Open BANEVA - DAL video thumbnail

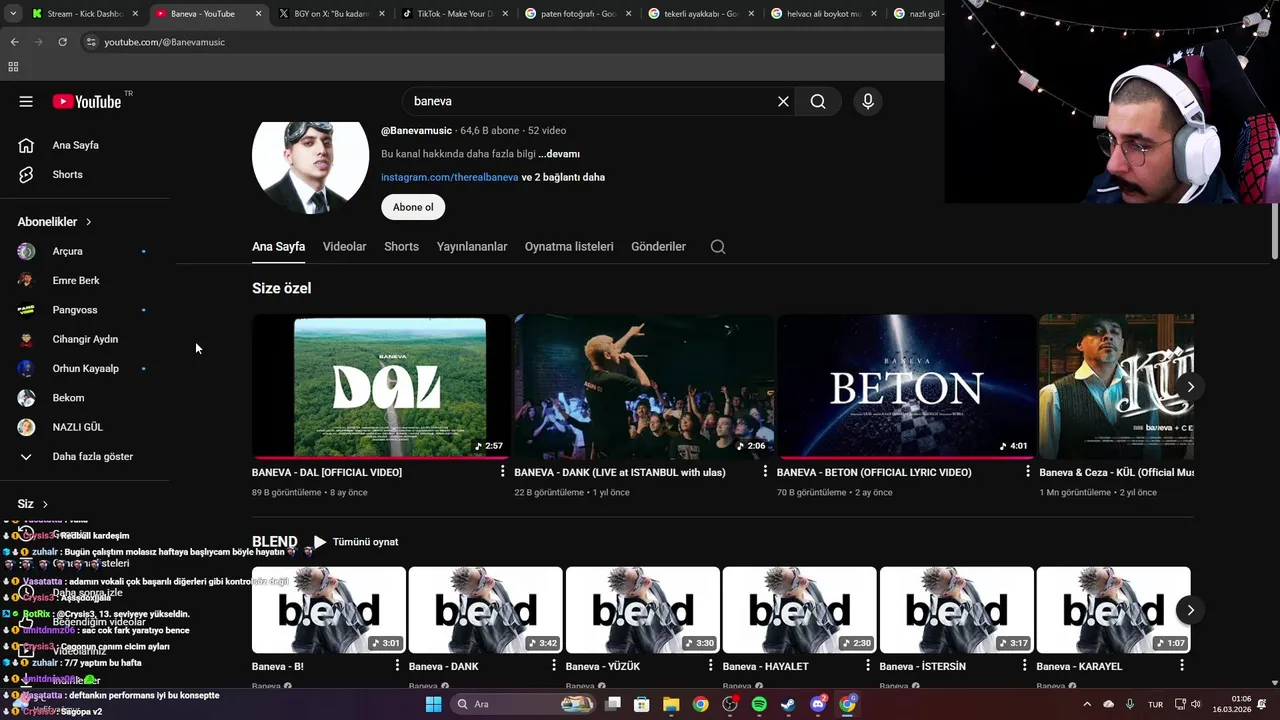tap(382, 387)
